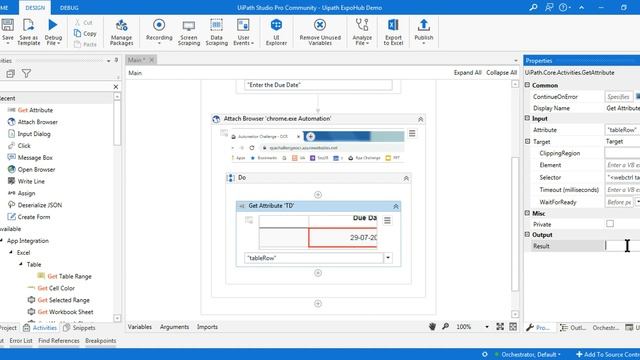Click Cut in ribbon
640x360 pixels.
coord(84,22)
